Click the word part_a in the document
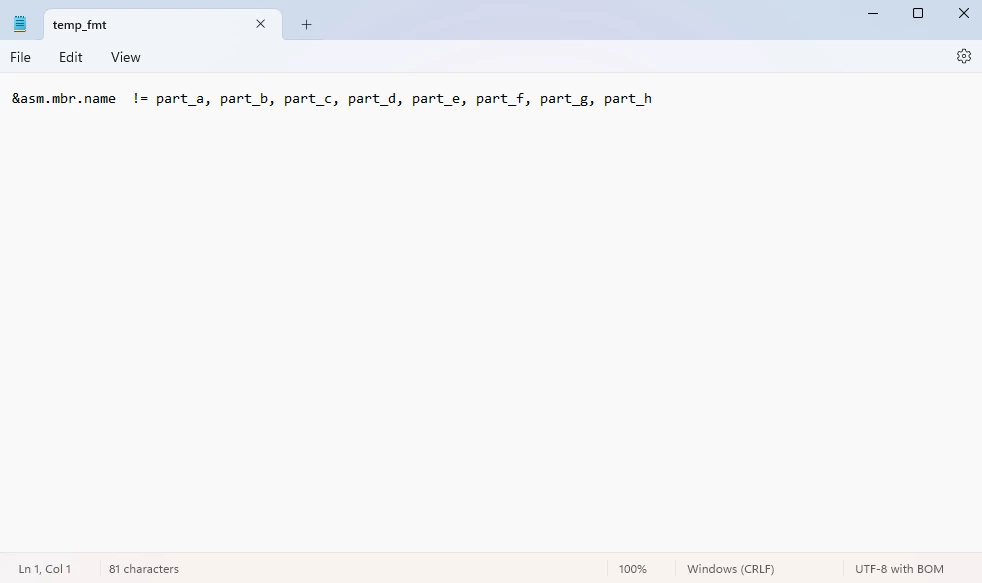 pos(180,98)
